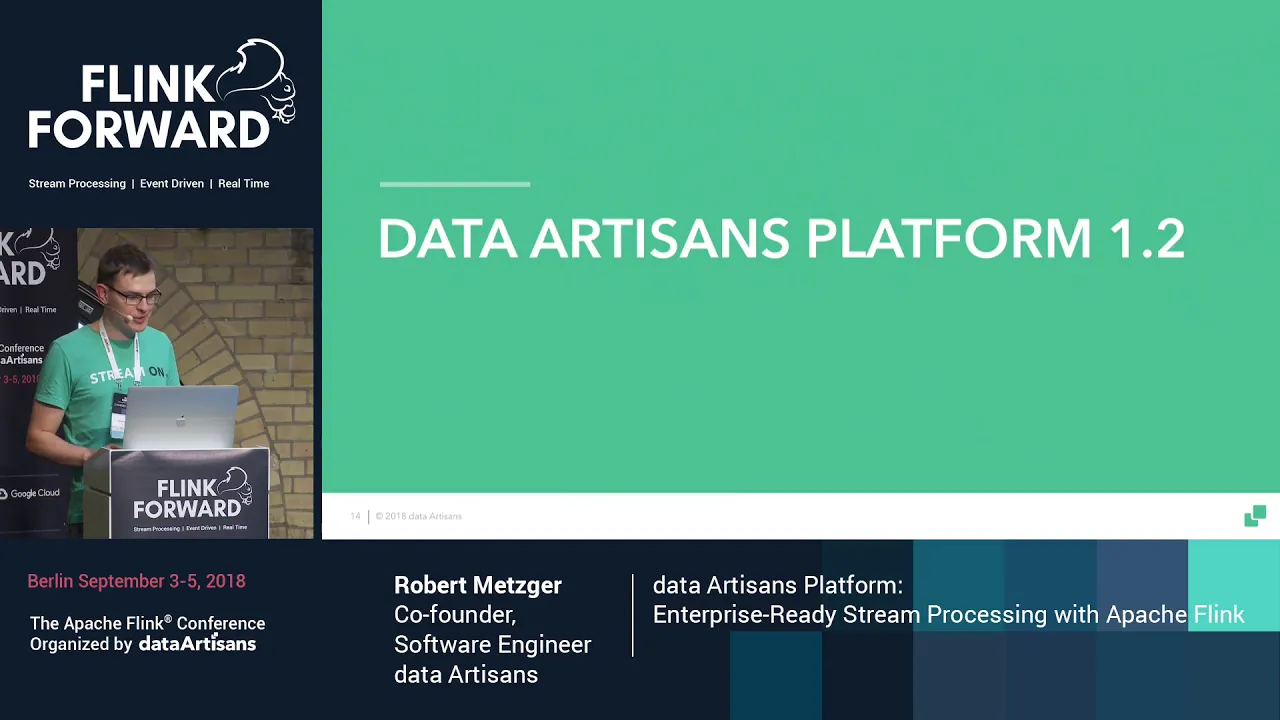Click the "Google Cloud" sponsor logo in the video
The height and width of the screenshot is (720, 1280).
[30, 493]
